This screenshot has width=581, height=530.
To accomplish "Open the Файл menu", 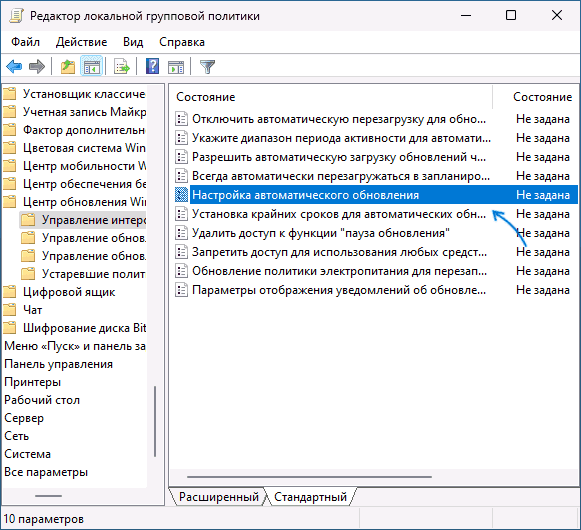I will (25, 42).
